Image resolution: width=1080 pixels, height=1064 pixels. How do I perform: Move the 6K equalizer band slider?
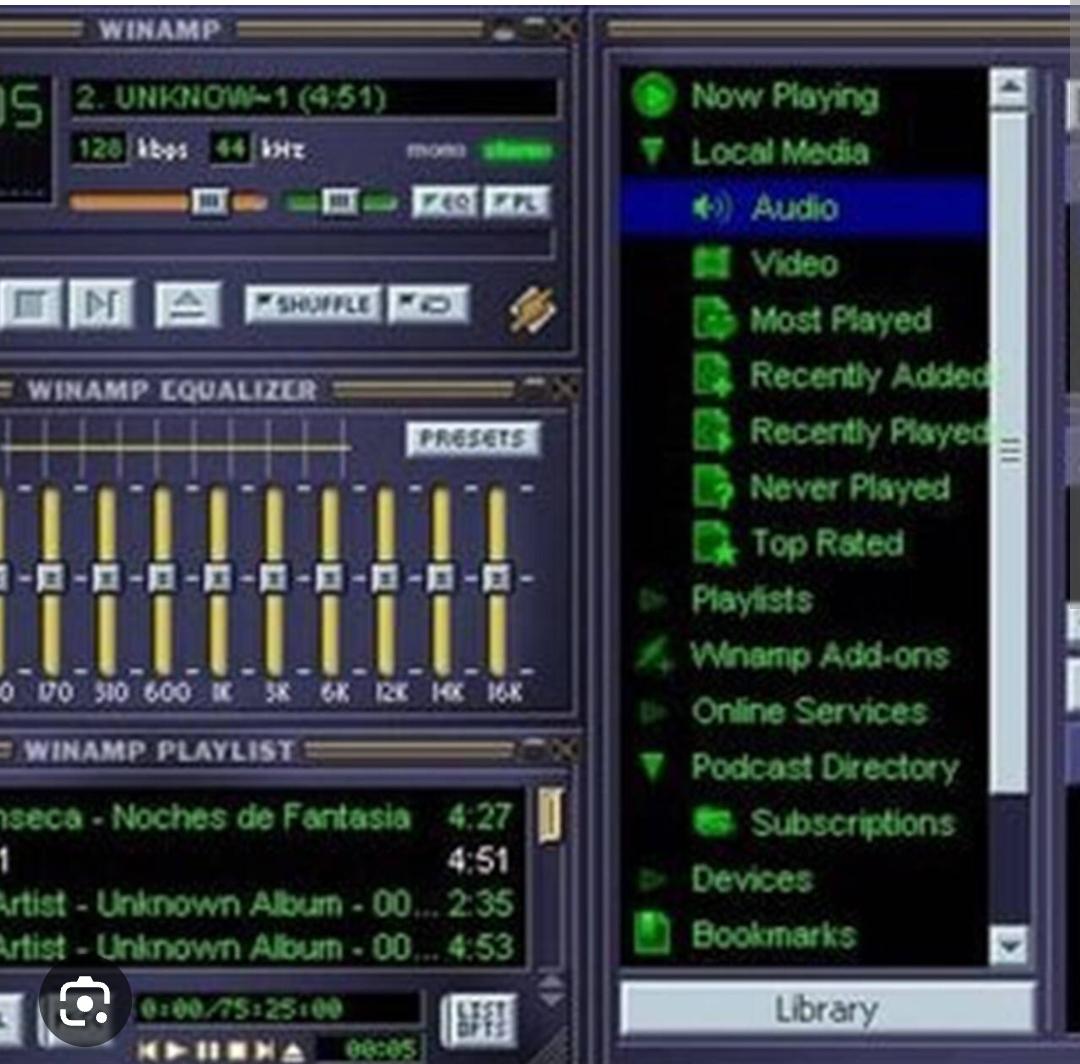pos(329,579)
